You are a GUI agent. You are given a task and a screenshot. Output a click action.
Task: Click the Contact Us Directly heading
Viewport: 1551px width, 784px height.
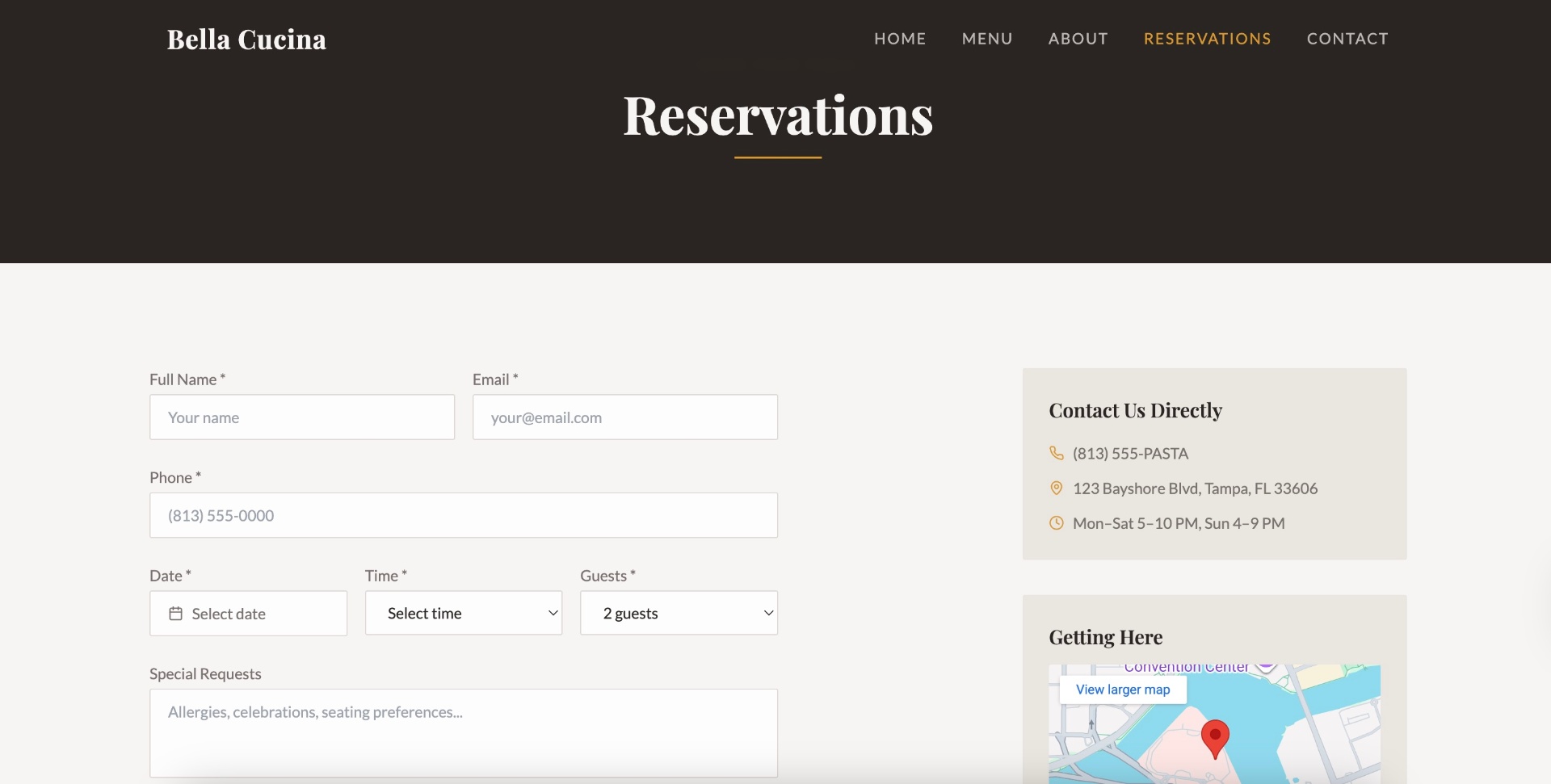pyautogui.click(x=1135, y=410)
